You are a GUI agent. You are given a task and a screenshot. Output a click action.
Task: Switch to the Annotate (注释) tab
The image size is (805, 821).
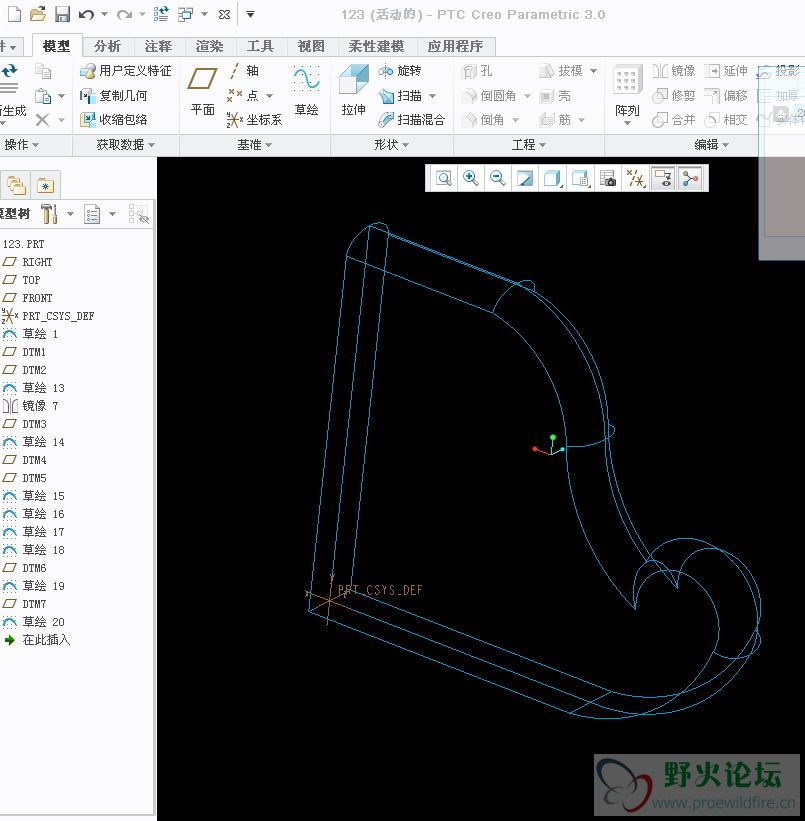tap(158, 46)
